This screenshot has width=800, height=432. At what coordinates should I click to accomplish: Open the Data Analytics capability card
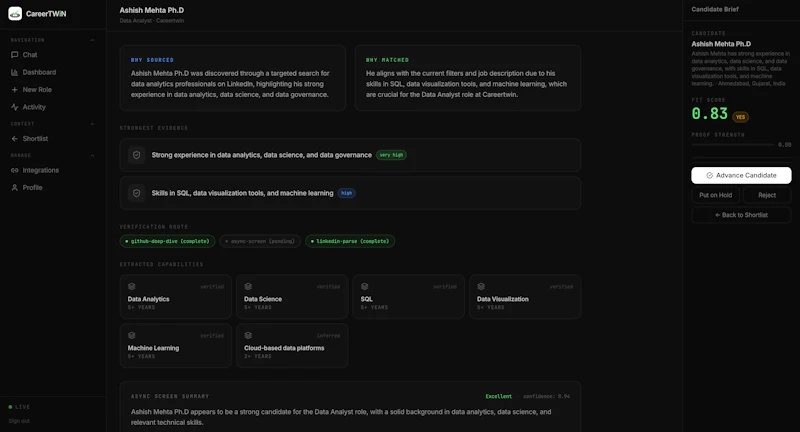click(x=176, y=296)
